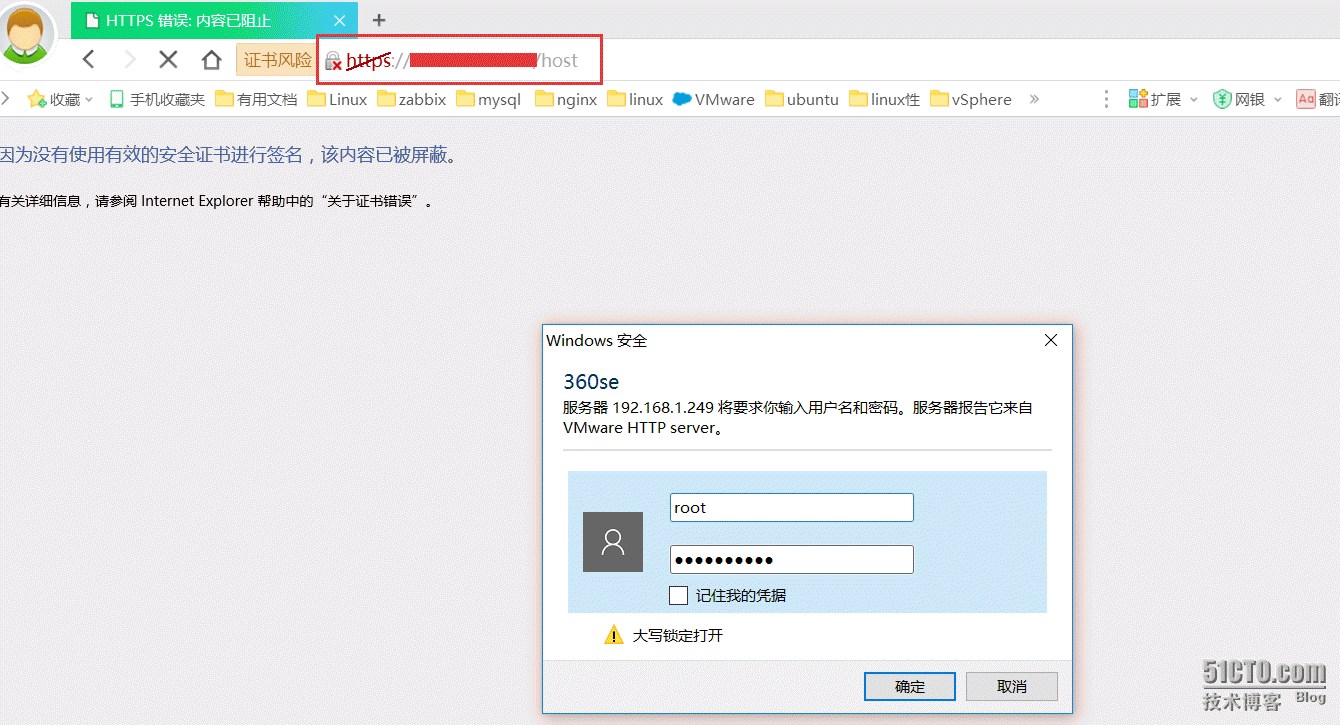Close the Windows 安全 dialog
Screen dimensions: 1340x725
pyautogui.click(x=1050, y=340)
